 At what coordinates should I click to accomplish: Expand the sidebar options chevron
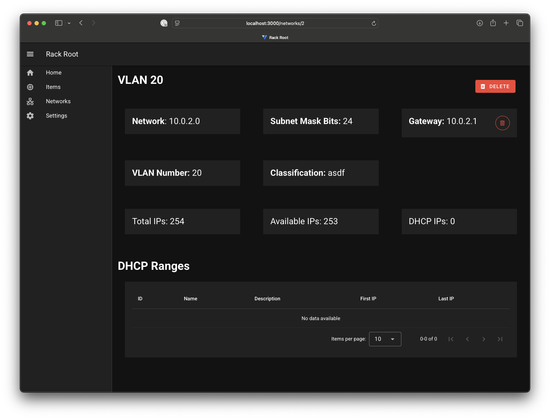coord(69,23)
